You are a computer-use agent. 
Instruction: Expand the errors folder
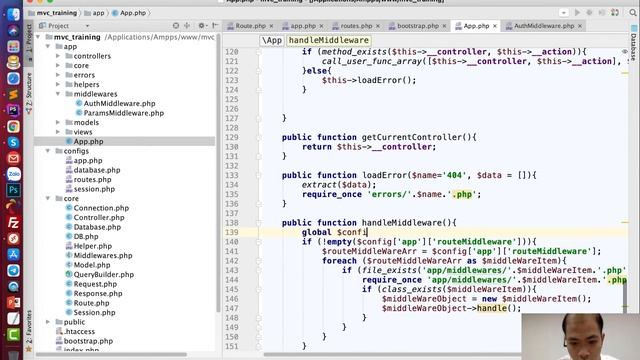pos(58,75)
